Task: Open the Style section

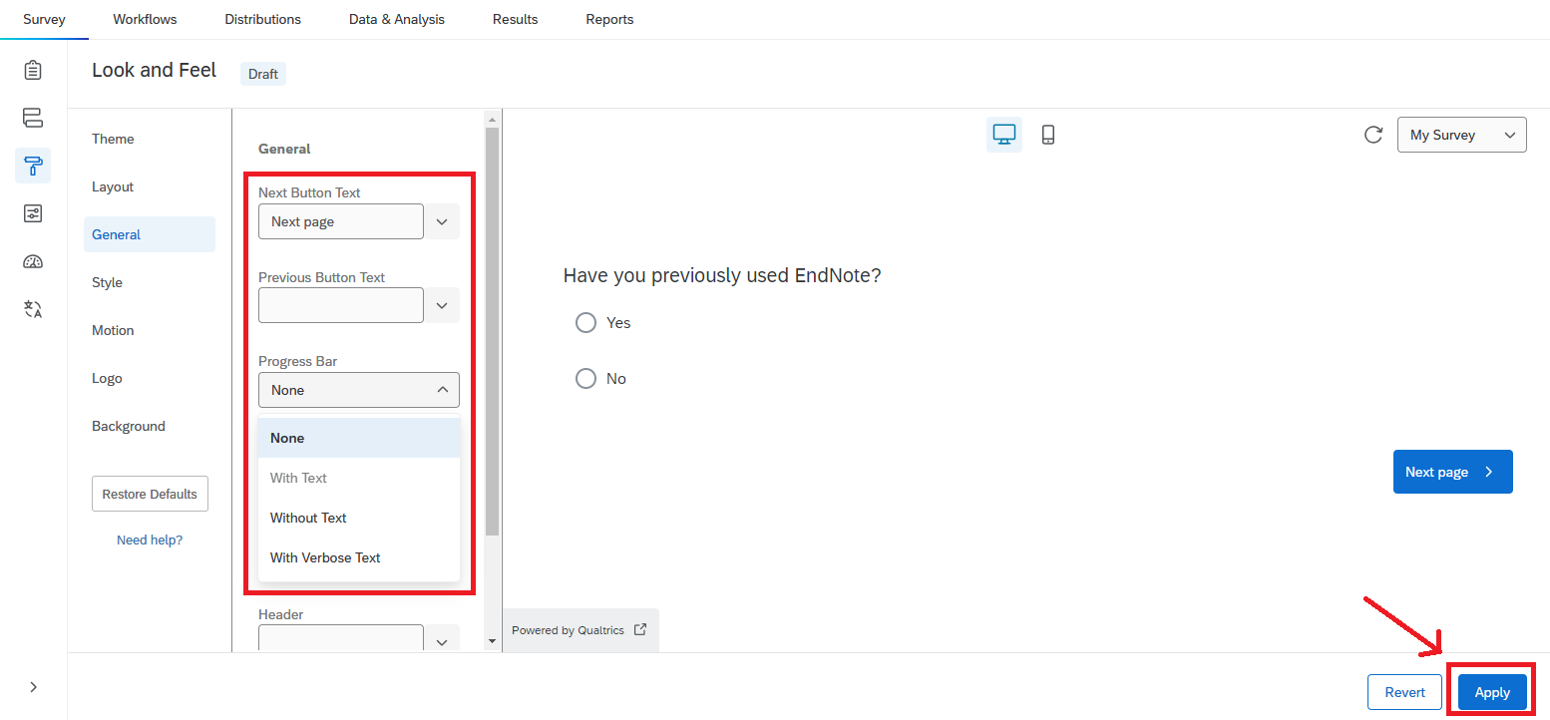Action: pos(107,283)
